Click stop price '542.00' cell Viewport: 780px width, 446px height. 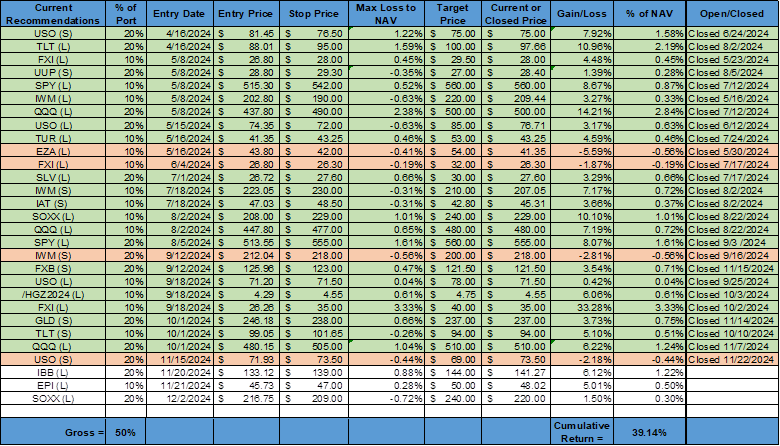[314, 86]
